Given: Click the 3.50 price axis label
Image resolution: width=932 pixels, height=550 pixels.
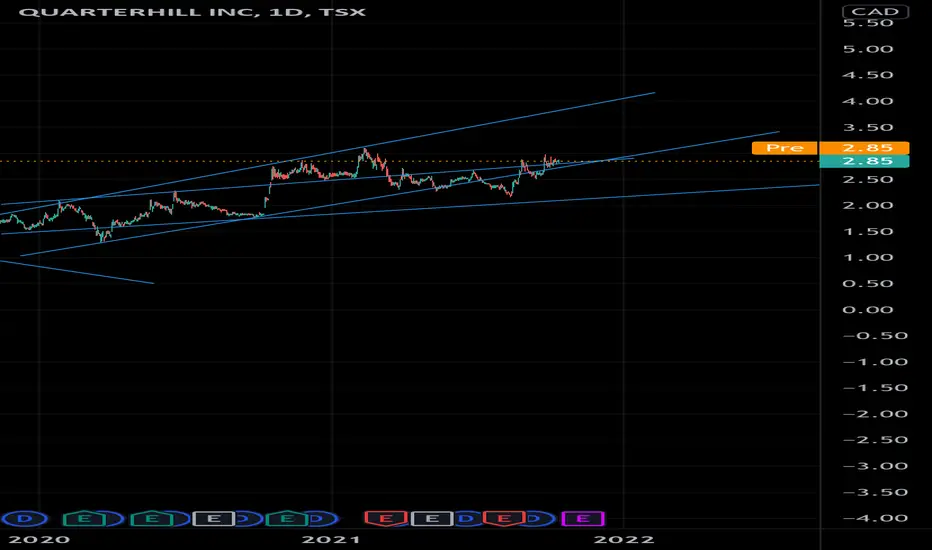Looking at the screenshot, I should (868, 127).
